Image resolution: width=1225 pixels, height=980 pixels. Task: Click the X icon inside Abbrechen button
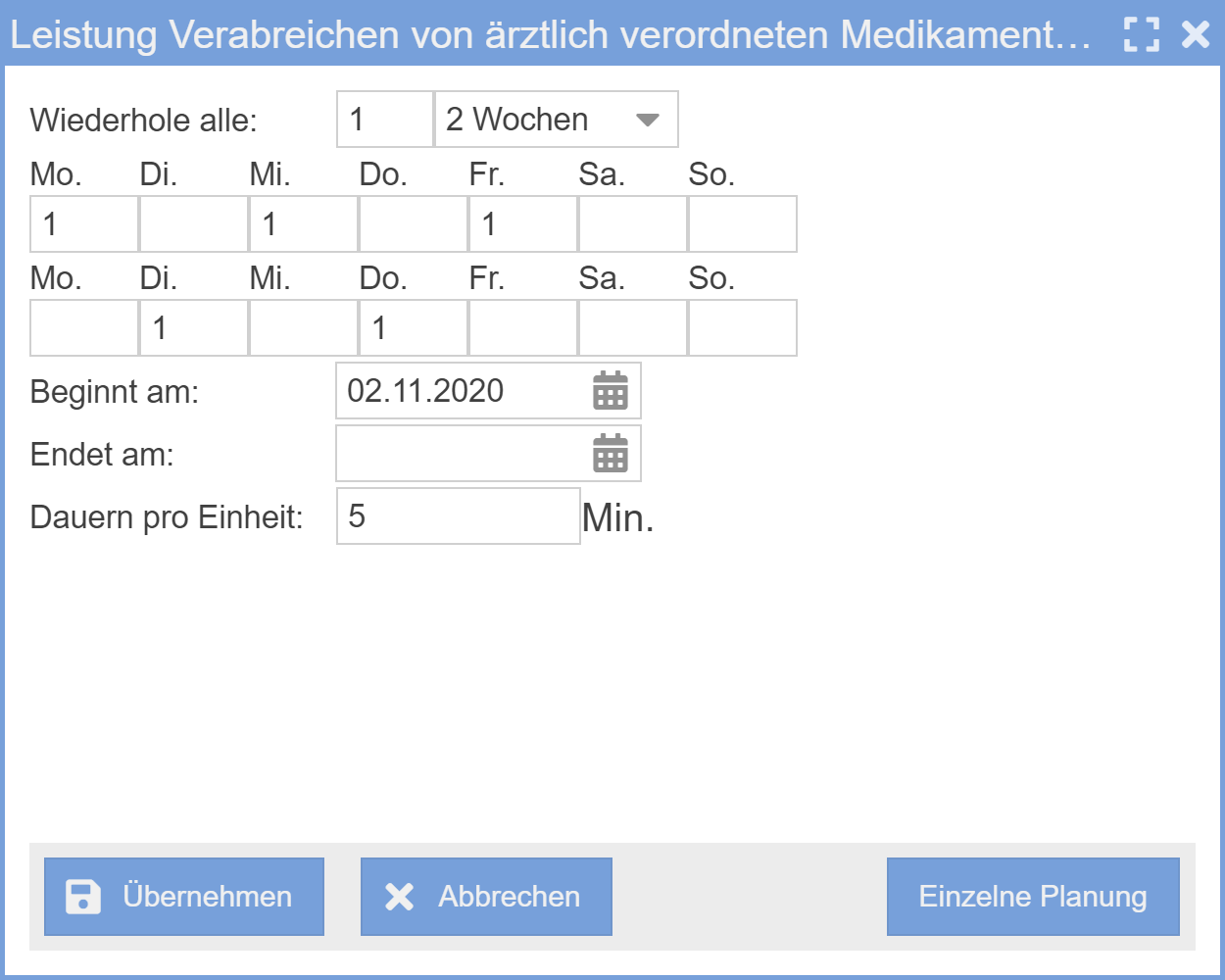point(398,894)
